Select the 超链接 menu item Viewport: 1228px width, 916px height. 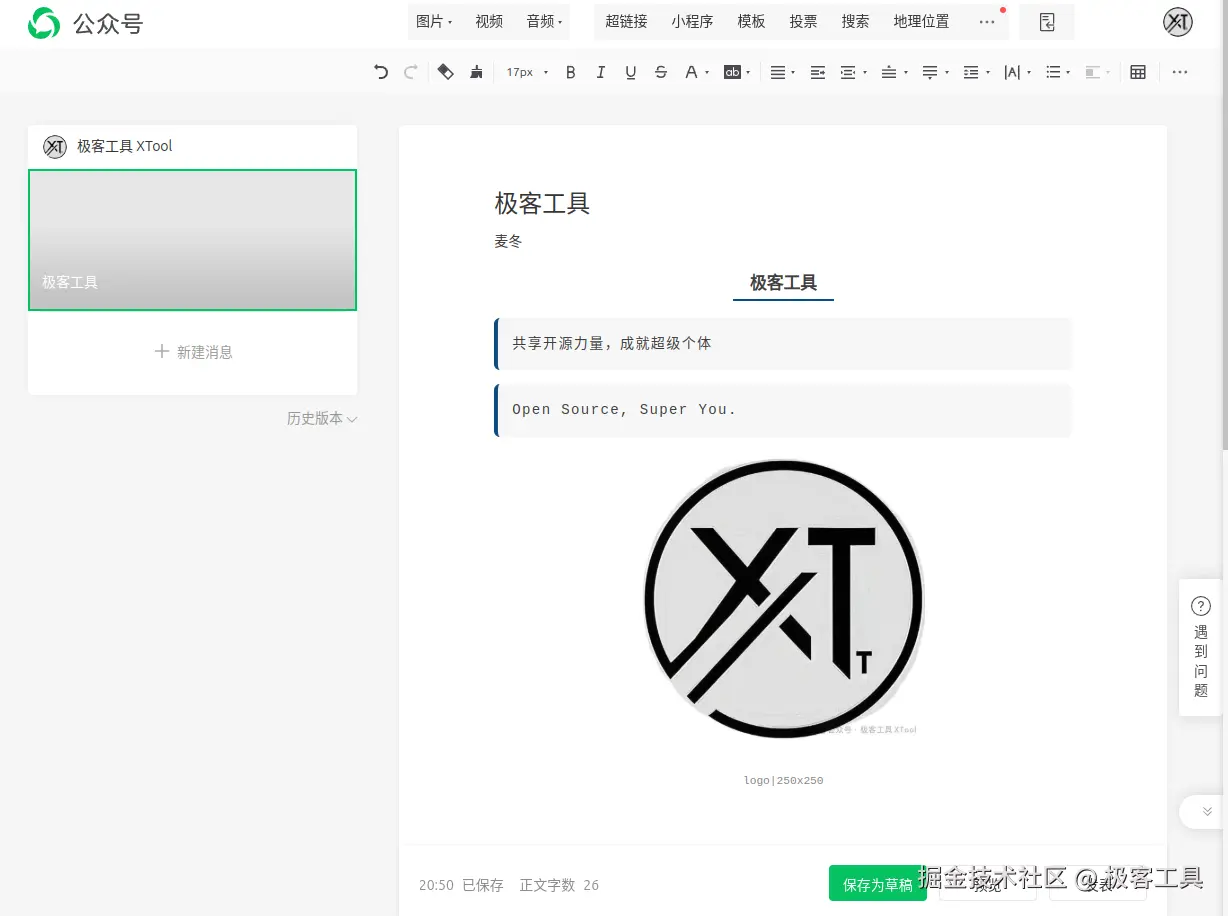(x=627, y=21)
